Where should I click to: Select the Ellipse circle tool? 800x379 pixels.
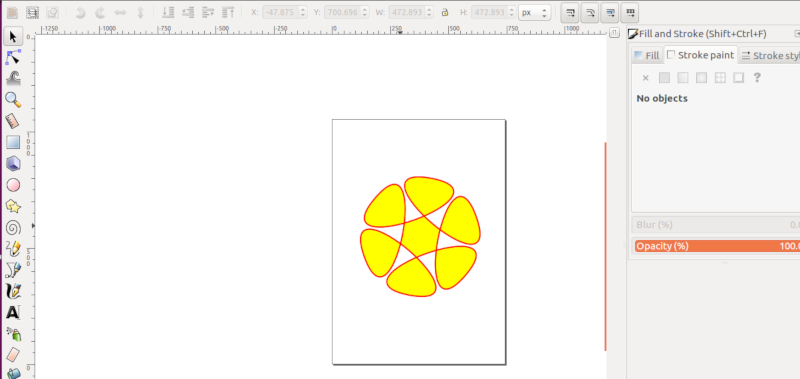click(x=13, y=185)
